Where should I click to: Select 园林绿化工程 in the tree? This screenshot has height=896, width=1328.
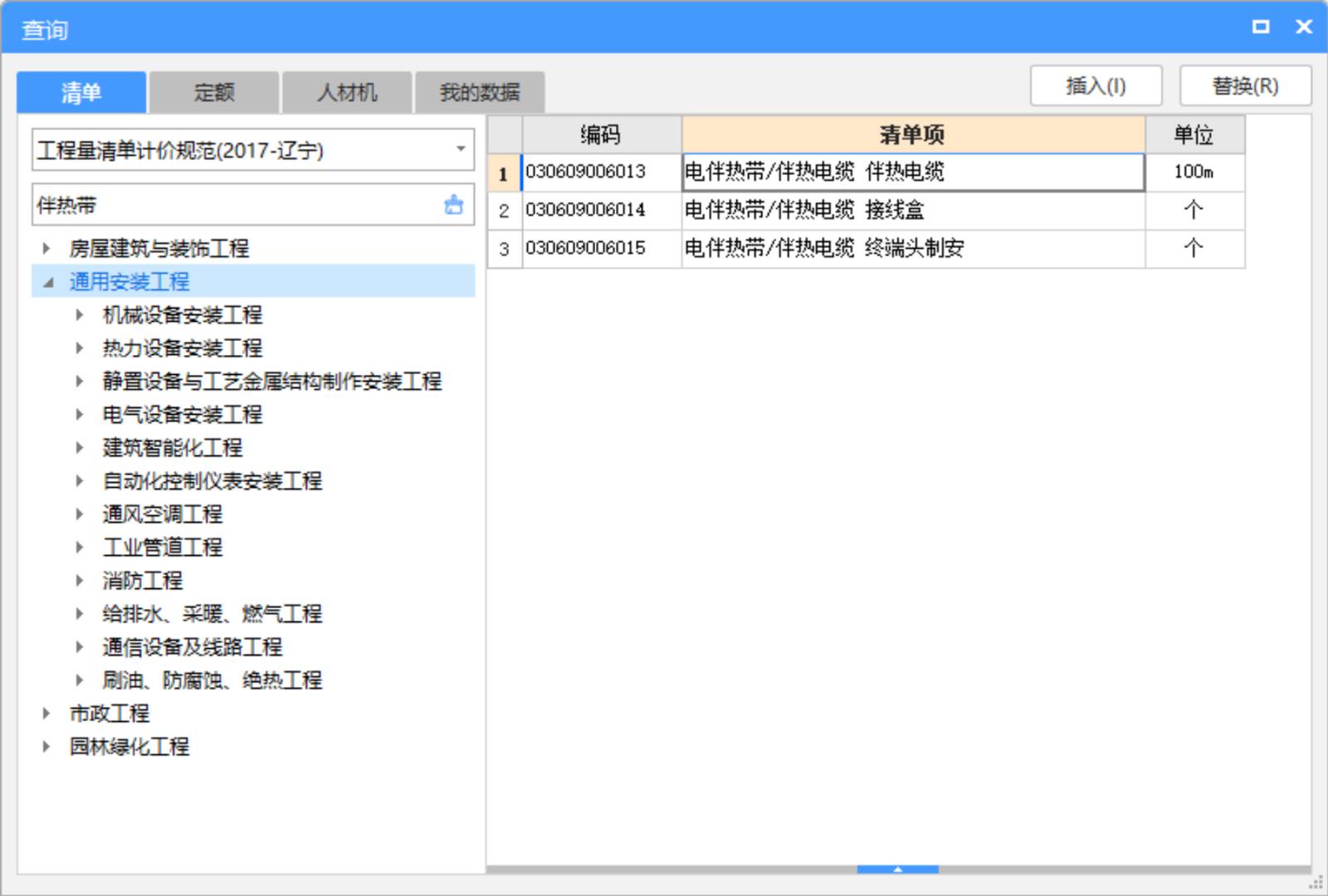(129, 746)
